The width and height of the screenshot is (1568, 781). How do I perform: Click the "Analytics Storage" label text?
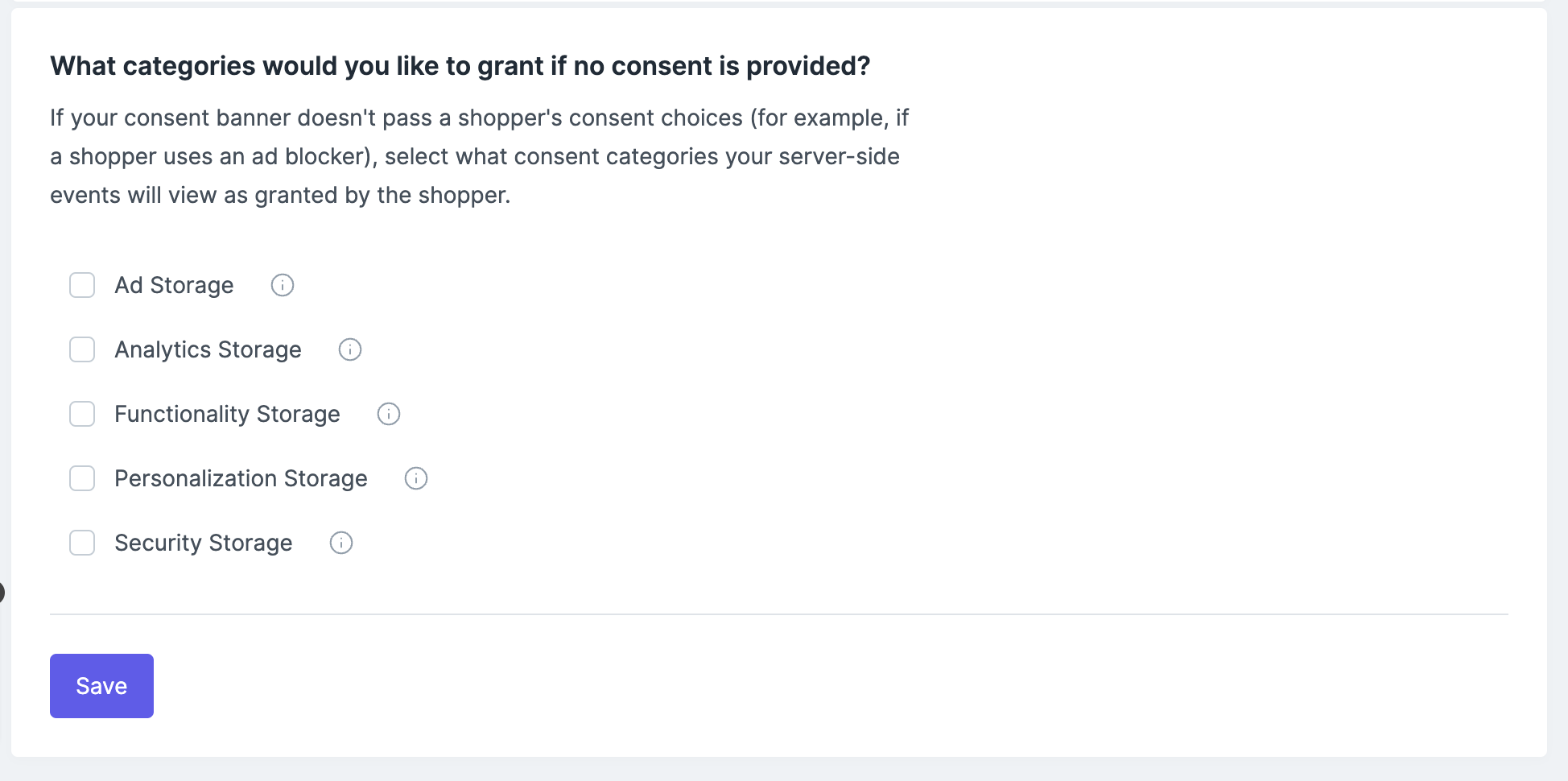(208, 349)
